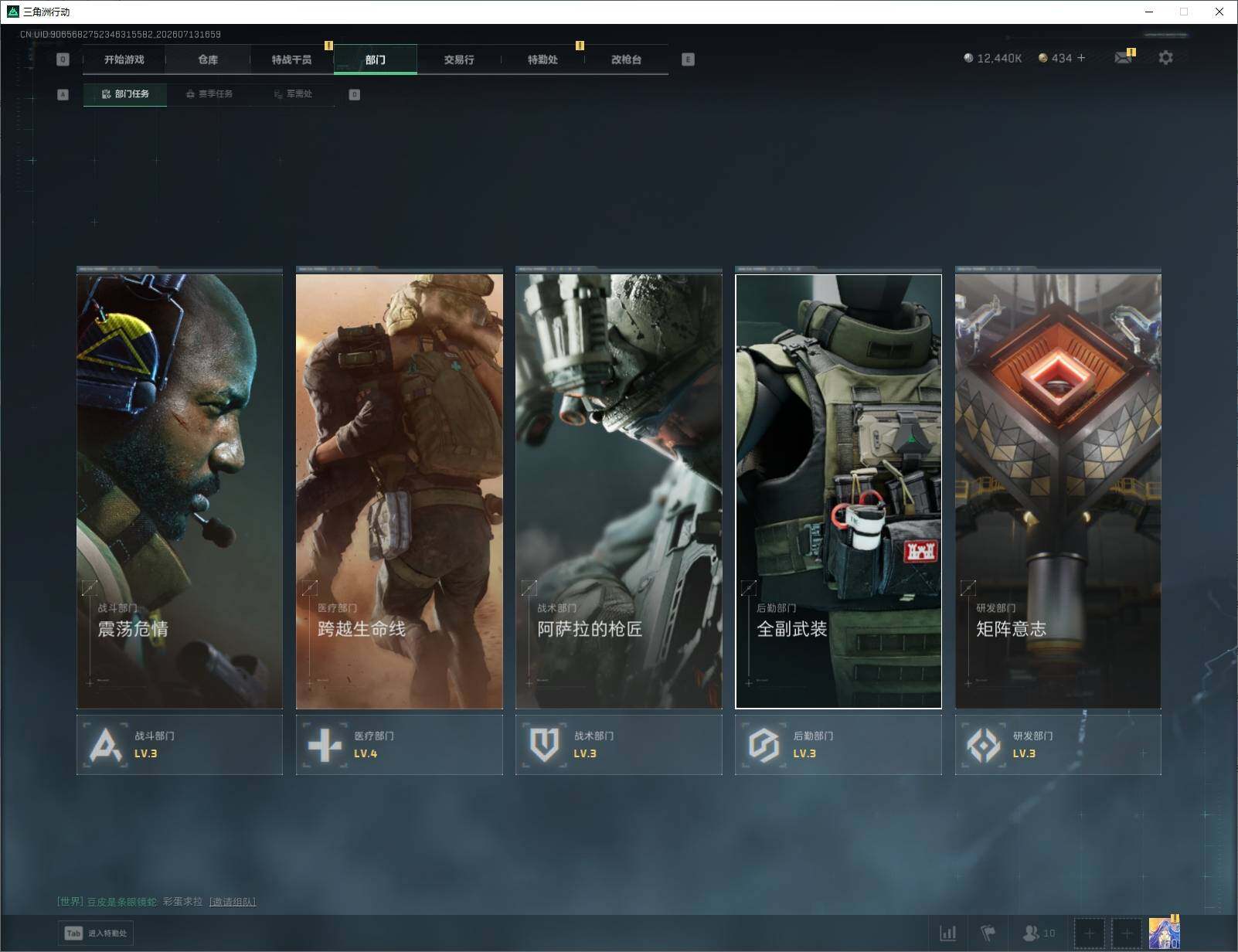Click the D next sub-tab key icon
Viewport: 1238px width, 952px height.
354,94
